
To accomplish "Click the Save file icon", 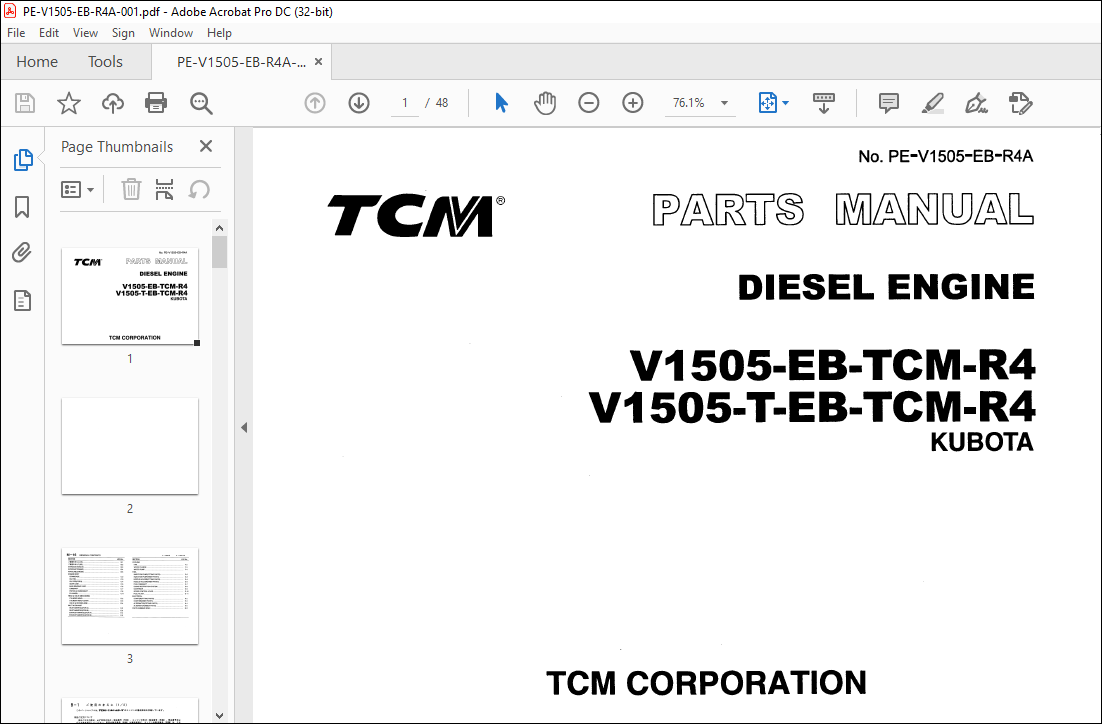I will 25,103.
